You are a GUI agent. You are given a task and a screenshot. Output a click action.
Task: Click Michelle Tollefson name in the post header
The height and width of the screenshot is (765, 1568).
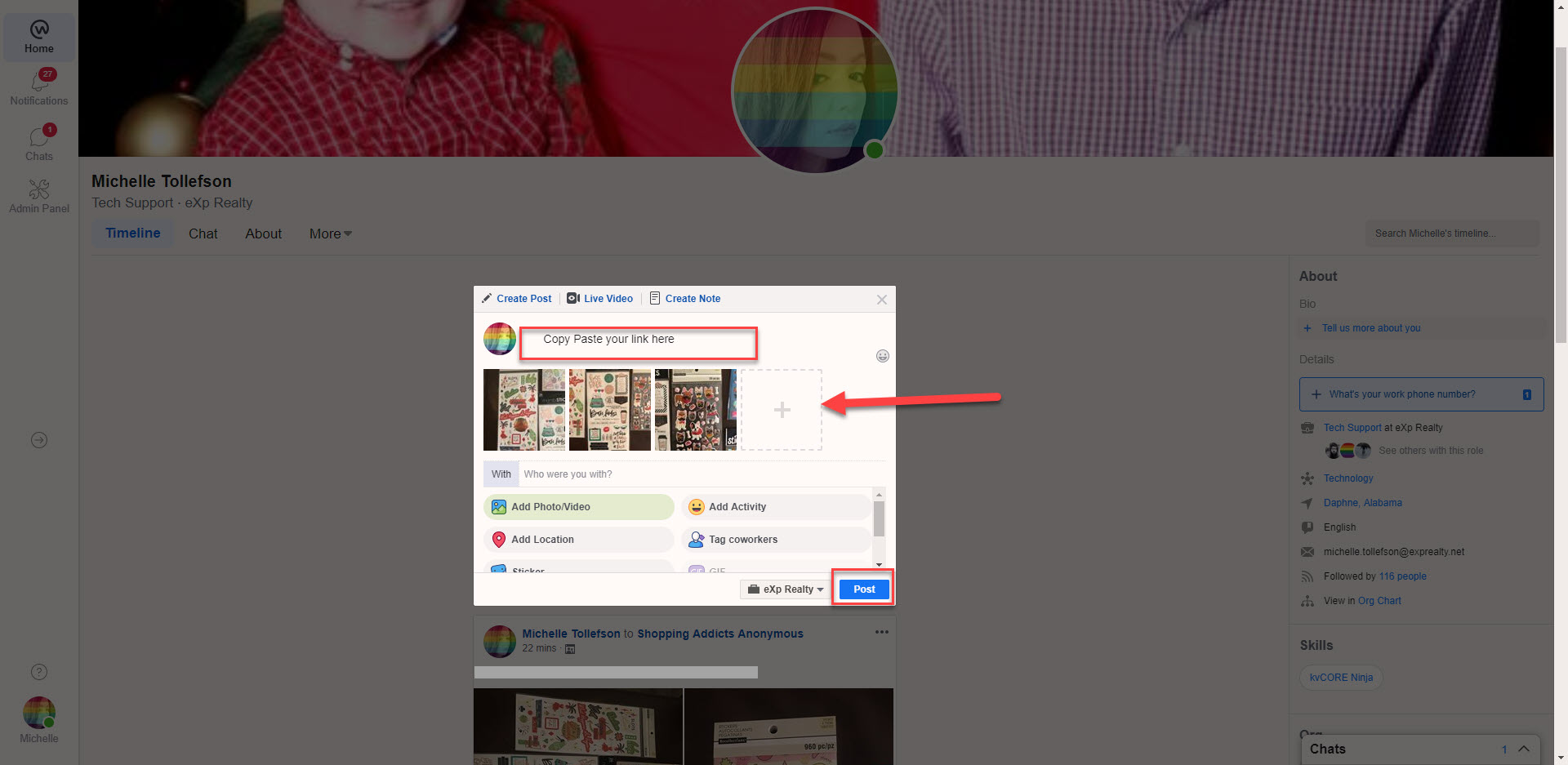tap(571, 634)
